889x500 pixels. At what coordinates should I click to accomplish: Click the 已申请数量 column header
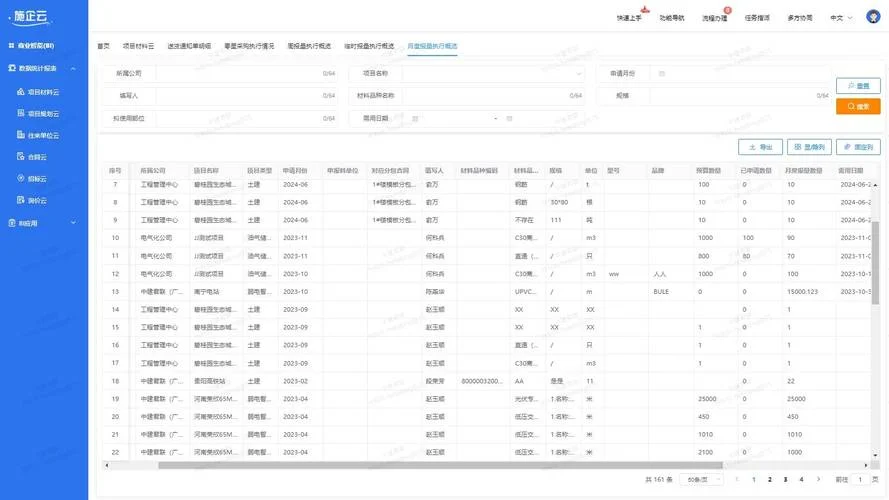[x=756, y=171]
